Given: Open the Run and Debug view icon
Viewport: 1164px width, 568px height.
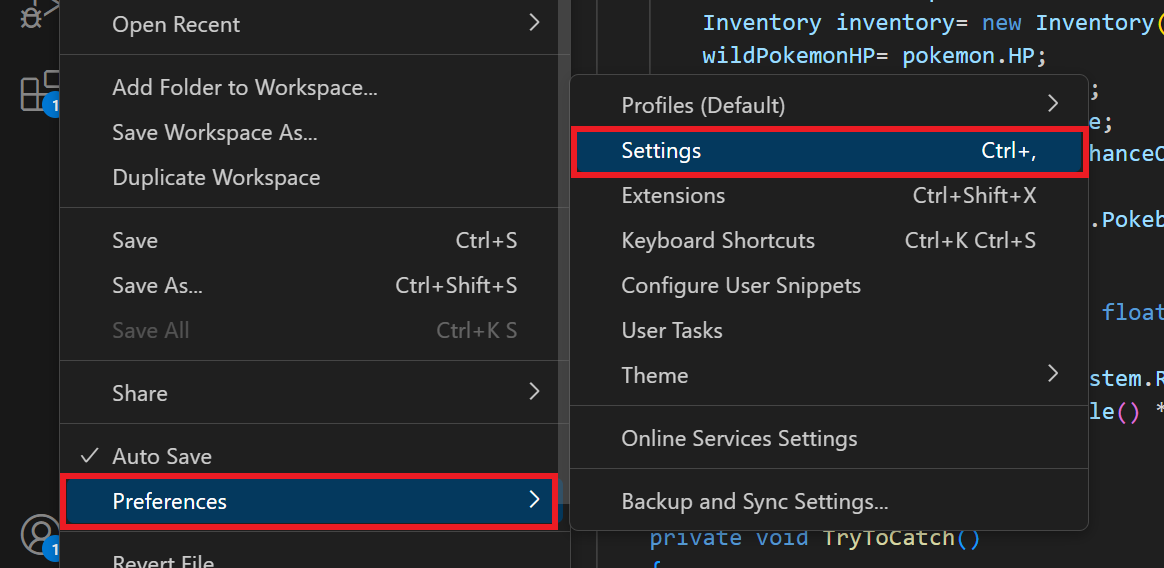Looking at the screenshot, I should pyautogui.click(x=37, y=13).
